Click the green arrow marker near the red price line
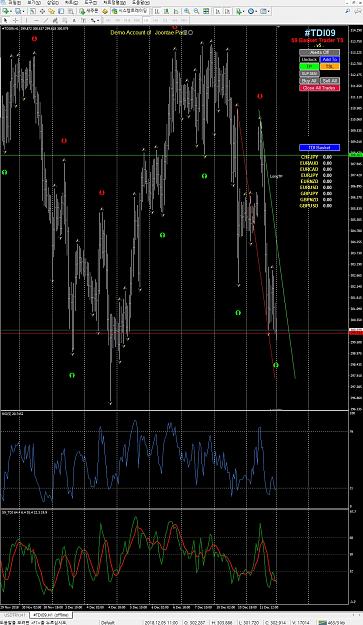This screenshot has height=625, width=363. pos(276,365)
